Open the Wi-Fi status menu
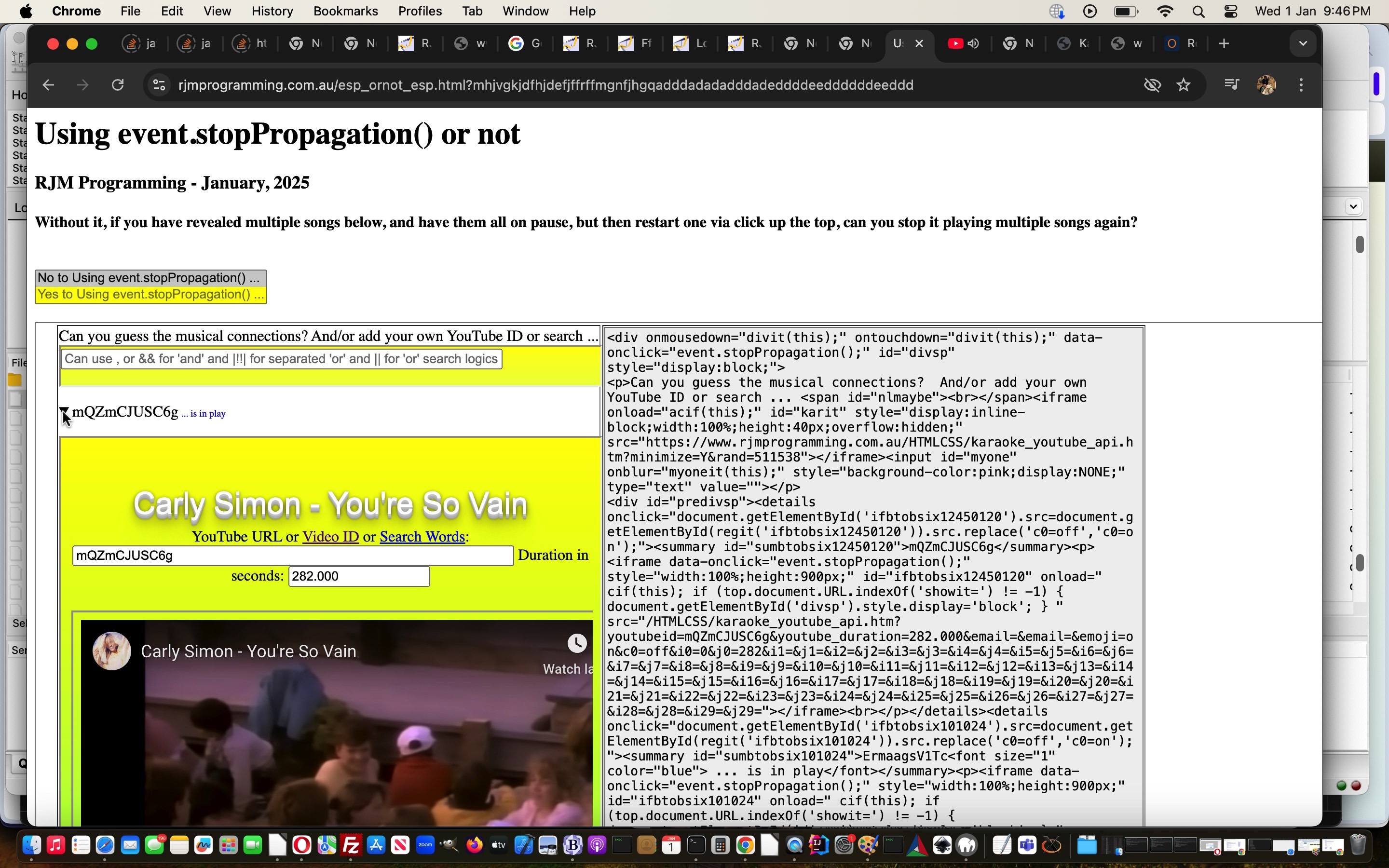The image size is (1389, 868). click(x=1165, y=12)
